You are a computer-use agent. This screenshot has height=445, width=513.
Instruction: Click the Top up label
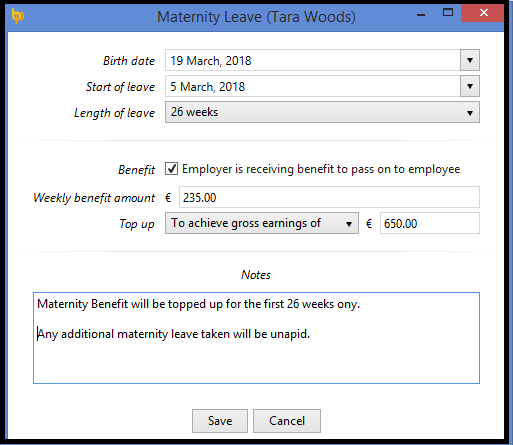(137, 224)
